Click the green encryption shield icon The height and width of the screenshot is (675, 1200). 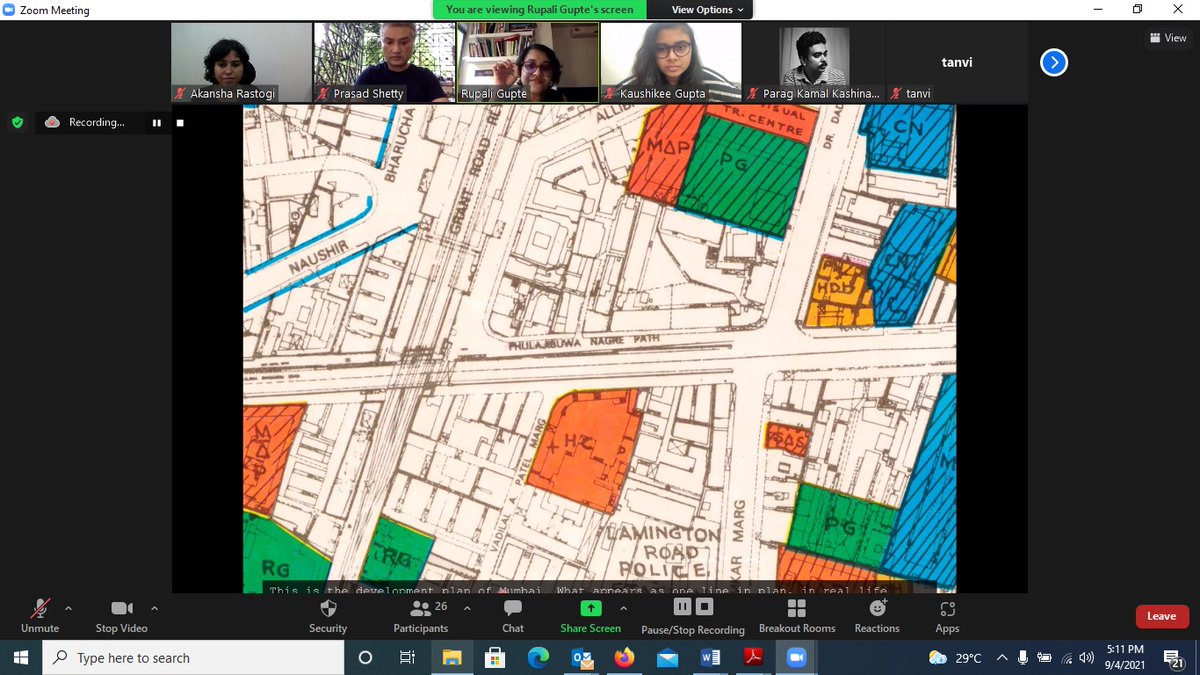(x=17, y=123)
